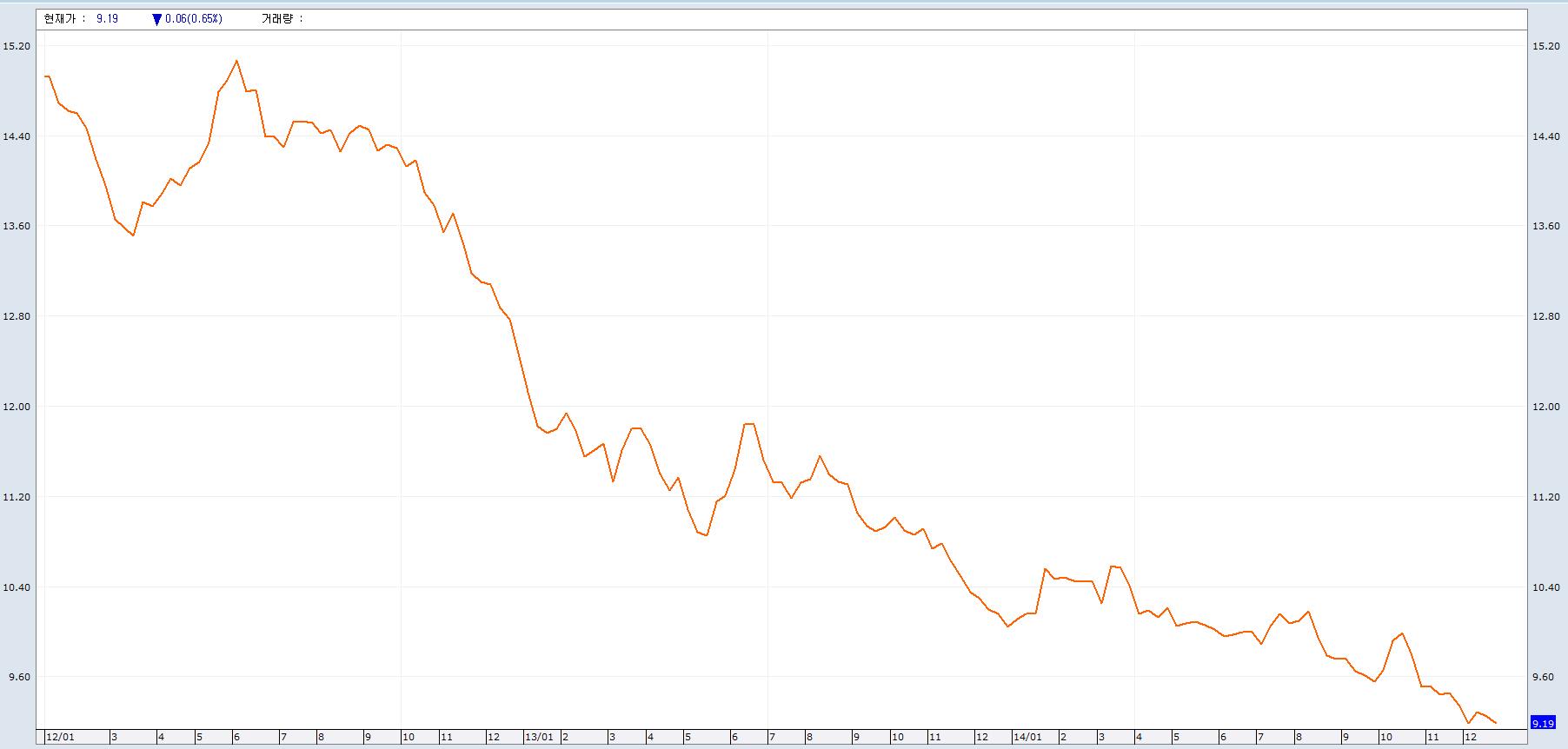Click the 11.20 label on the right price axis
The height and width of the screenshot is (749, 1568).
1546,497
